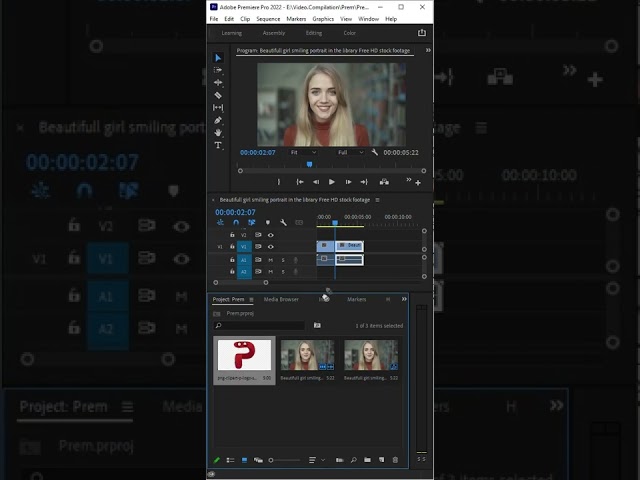640x480 pixels.
Task: Select the png clipart logo thumbnail
Action: coord(244,356)
